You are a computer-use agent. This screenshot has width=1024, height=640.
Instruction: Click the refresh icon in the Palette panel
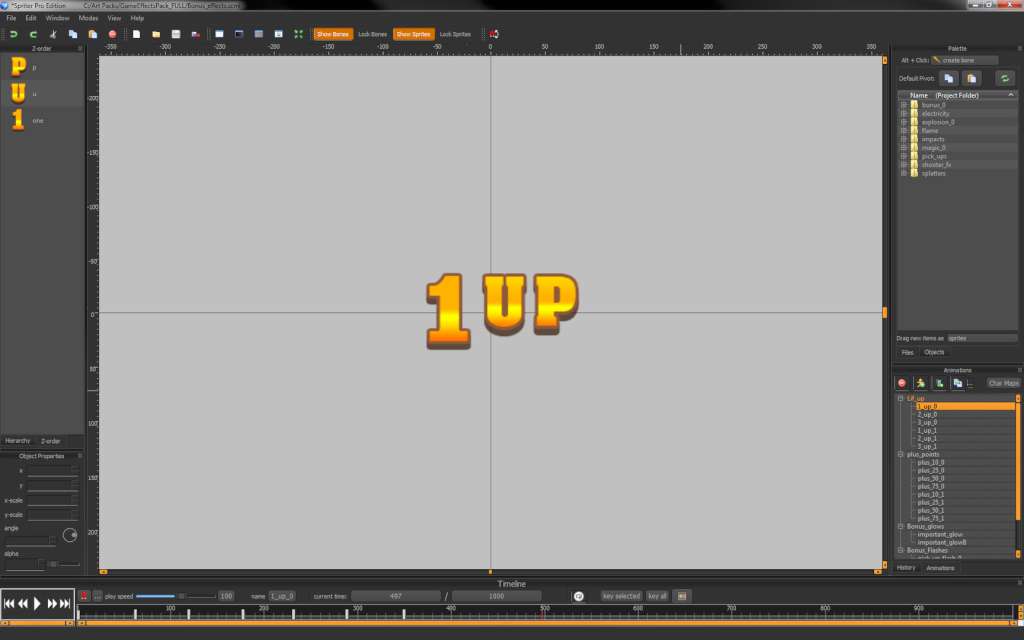coord(1005,77)
